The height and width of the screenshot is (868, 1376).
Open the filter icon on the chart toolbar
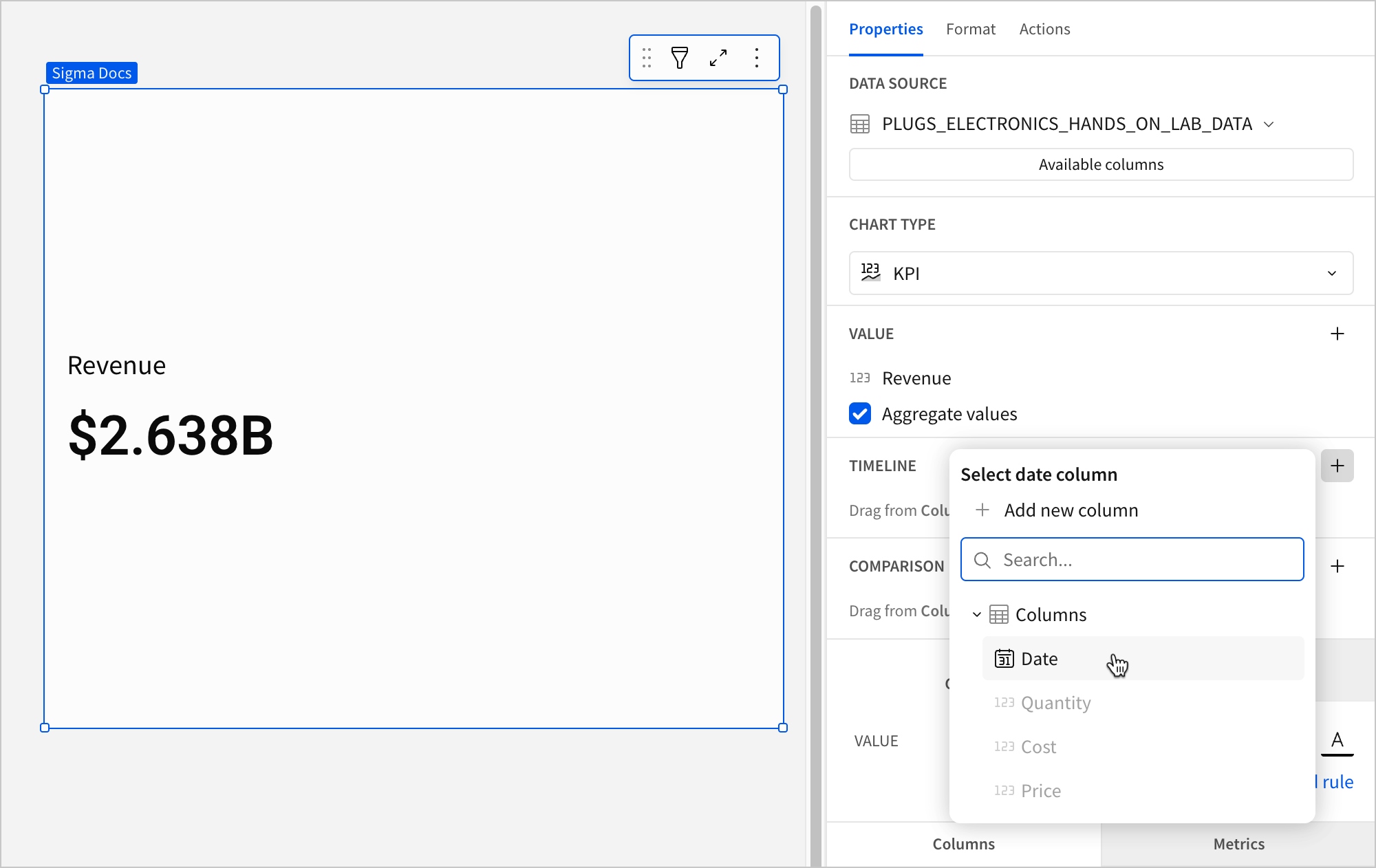[x=679, y=58]
